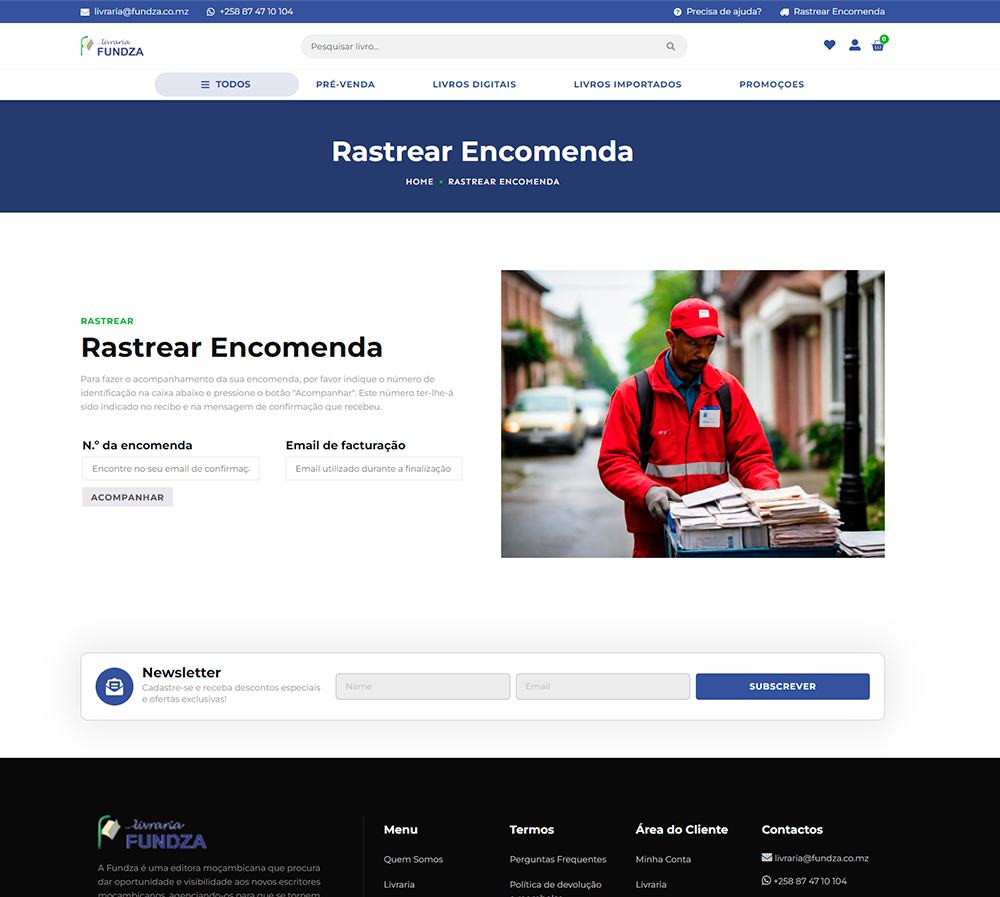
Task: Select Livros Digitais in navigation
Action: point(474,85)
